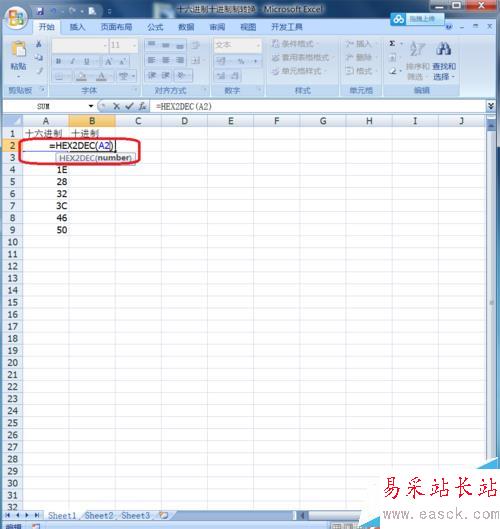Open the number format dropdown
The width and height of the screenshot is (500, 529).
[x=258, y=45]
